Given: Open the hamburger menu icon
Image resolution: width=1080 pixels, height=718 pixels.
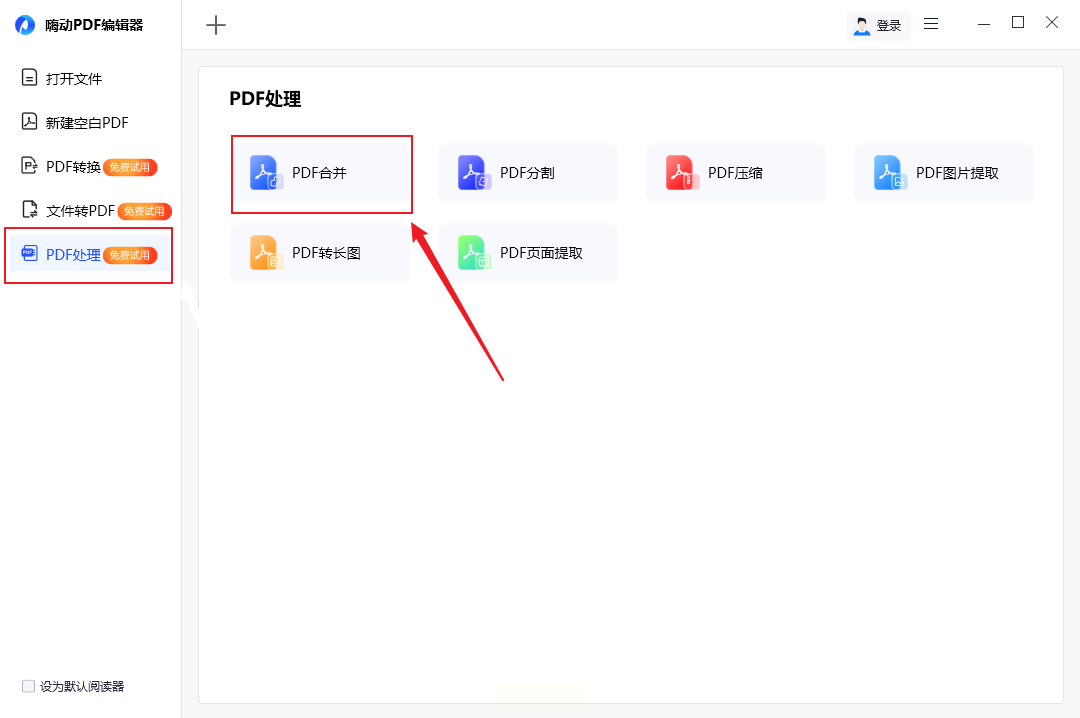Looking at the screenshot, I should (x=931, y=24).
